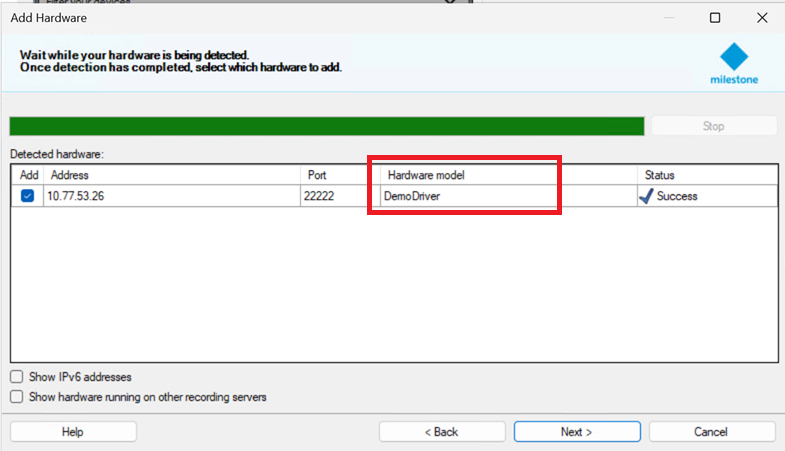
Task: Open Help for Add Hardware
Action: pos(73,432)
